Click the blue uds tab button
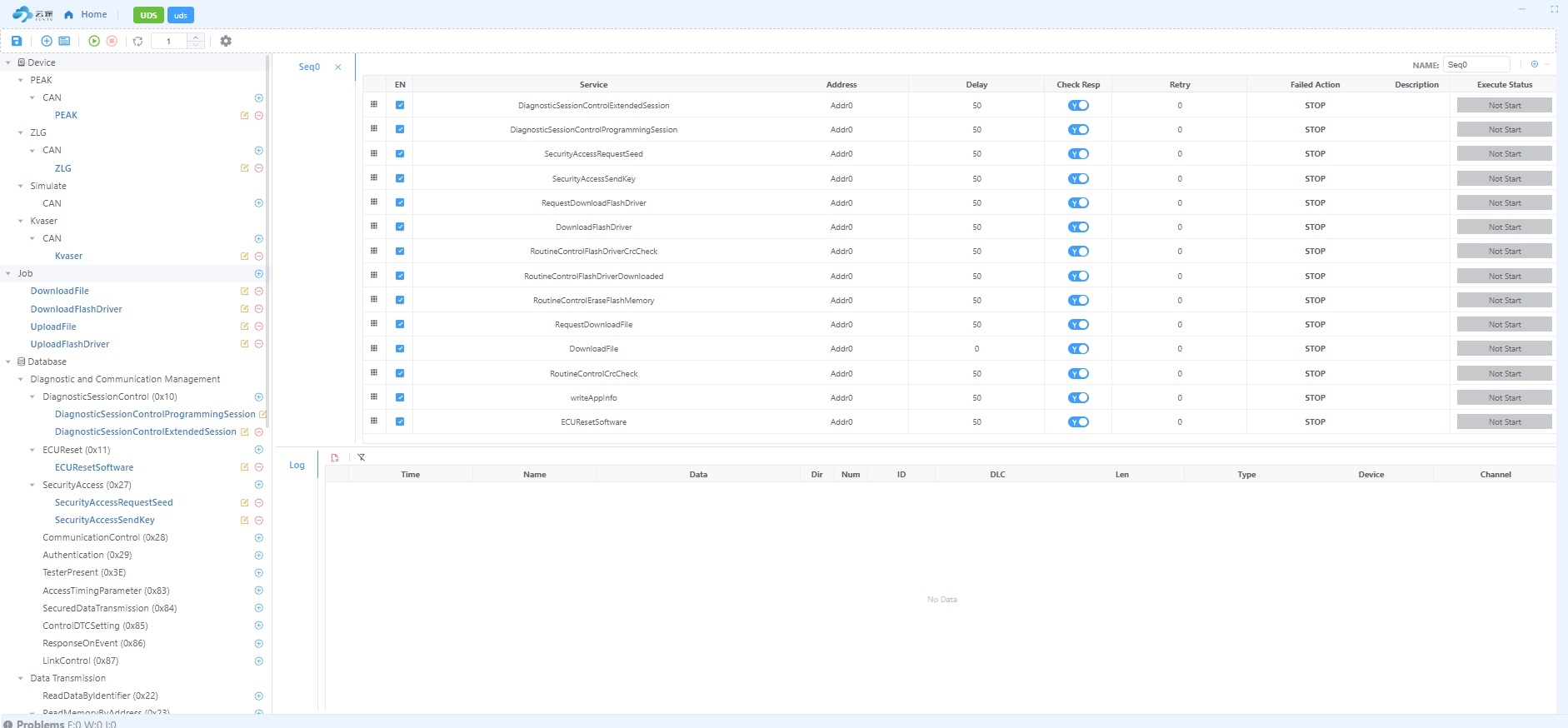Screen dimensions: 1568x728 (x=181, y=15)
